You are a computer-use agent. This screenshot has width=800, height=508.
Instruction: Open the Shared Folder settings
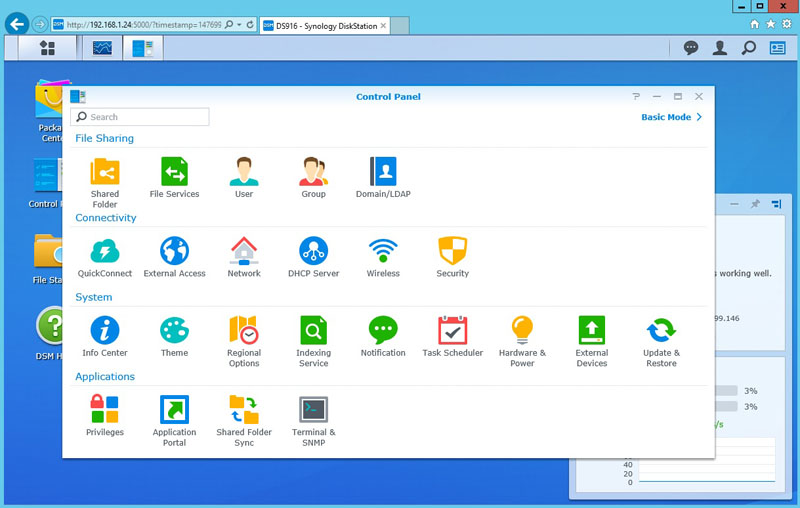tap(105, 183)
